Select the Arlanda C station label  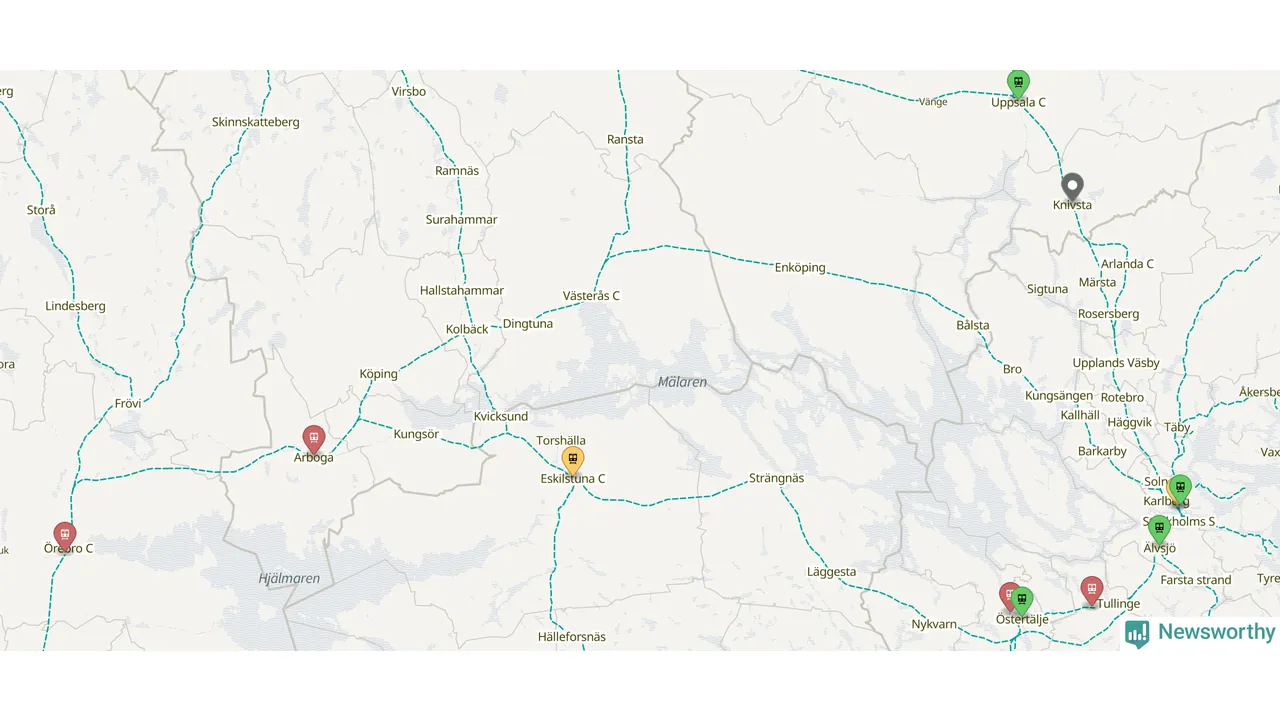pyautogui.click(x=1127, y=264)
